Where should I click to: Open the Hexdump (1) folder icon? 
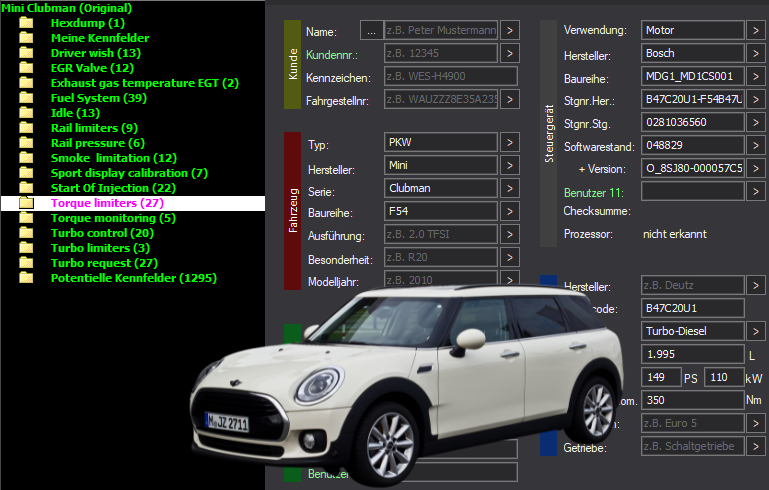click(26, 23)
